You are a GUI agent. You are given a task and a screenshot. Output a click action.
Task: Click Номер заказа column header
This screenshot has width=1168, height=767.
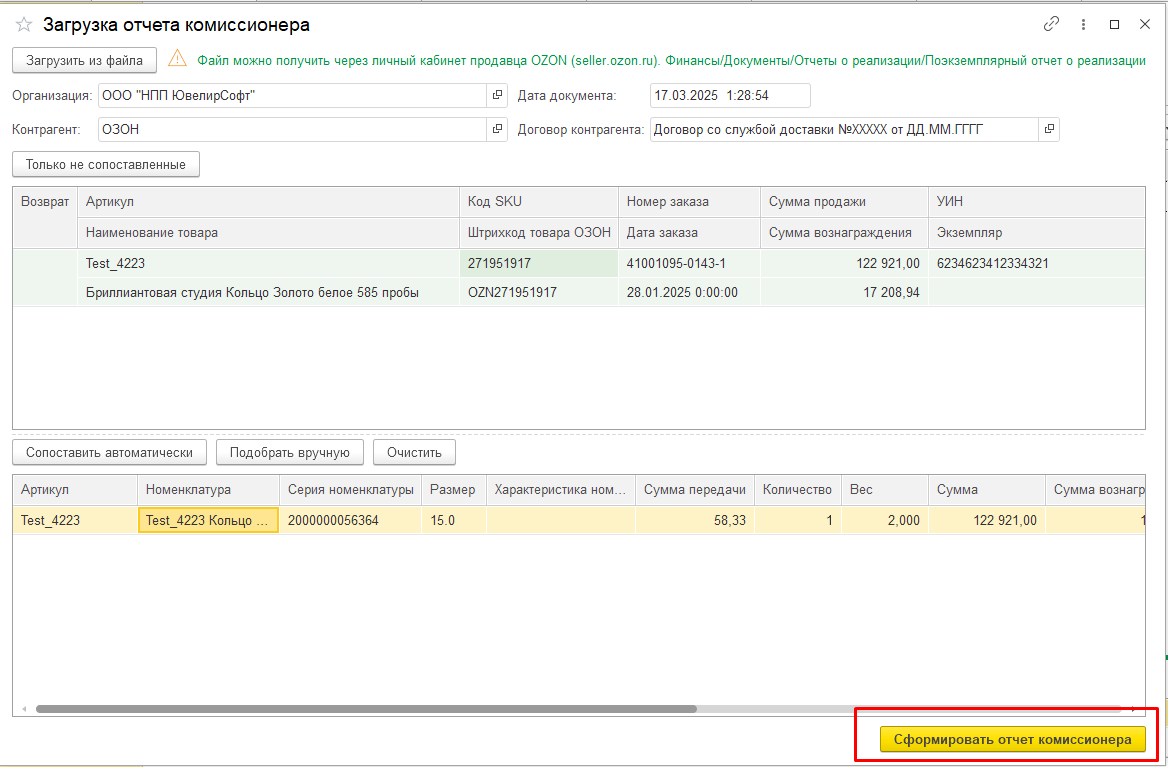(x=689, y=202)
